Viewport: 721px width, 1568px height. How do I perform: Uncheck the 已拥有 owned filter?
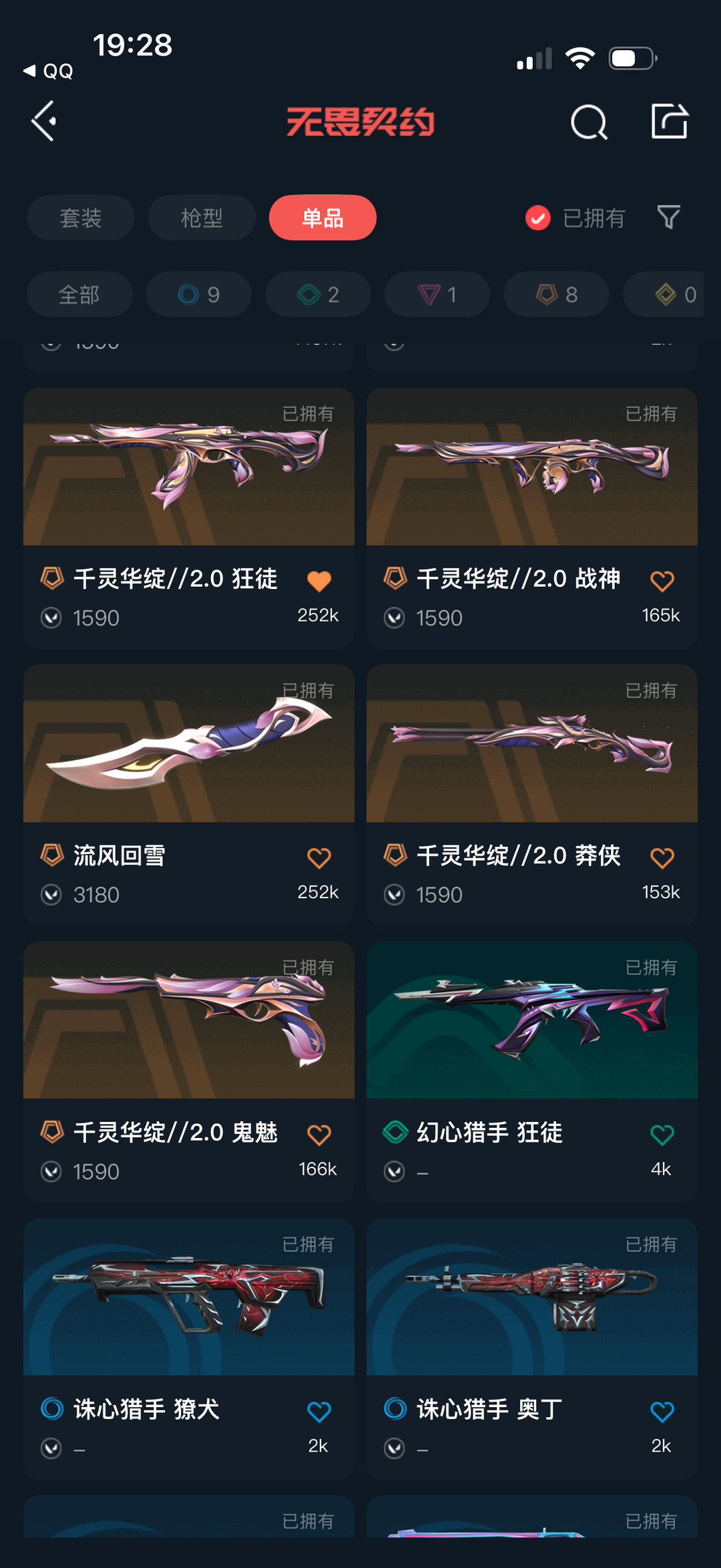point(575,218)
